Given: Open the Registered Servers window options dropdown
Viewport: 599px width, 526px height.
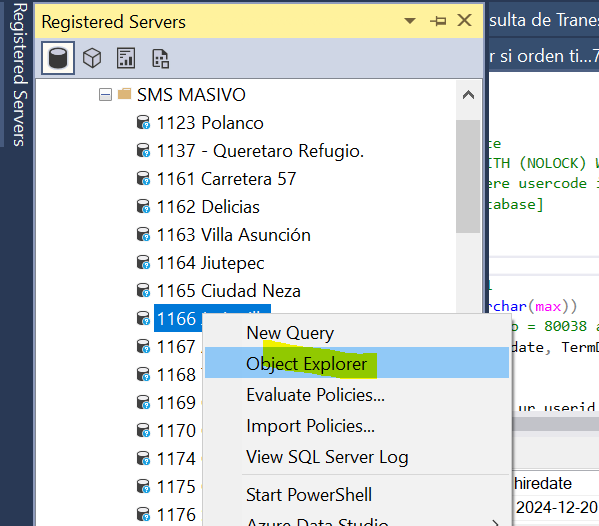Looking at the screenshot, I should click(x=410, y=21).
